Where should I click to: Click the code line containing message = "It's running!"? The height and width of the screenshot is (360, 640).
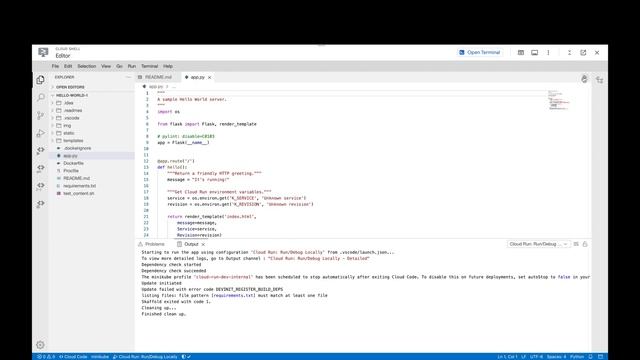[x=198, y=180]
